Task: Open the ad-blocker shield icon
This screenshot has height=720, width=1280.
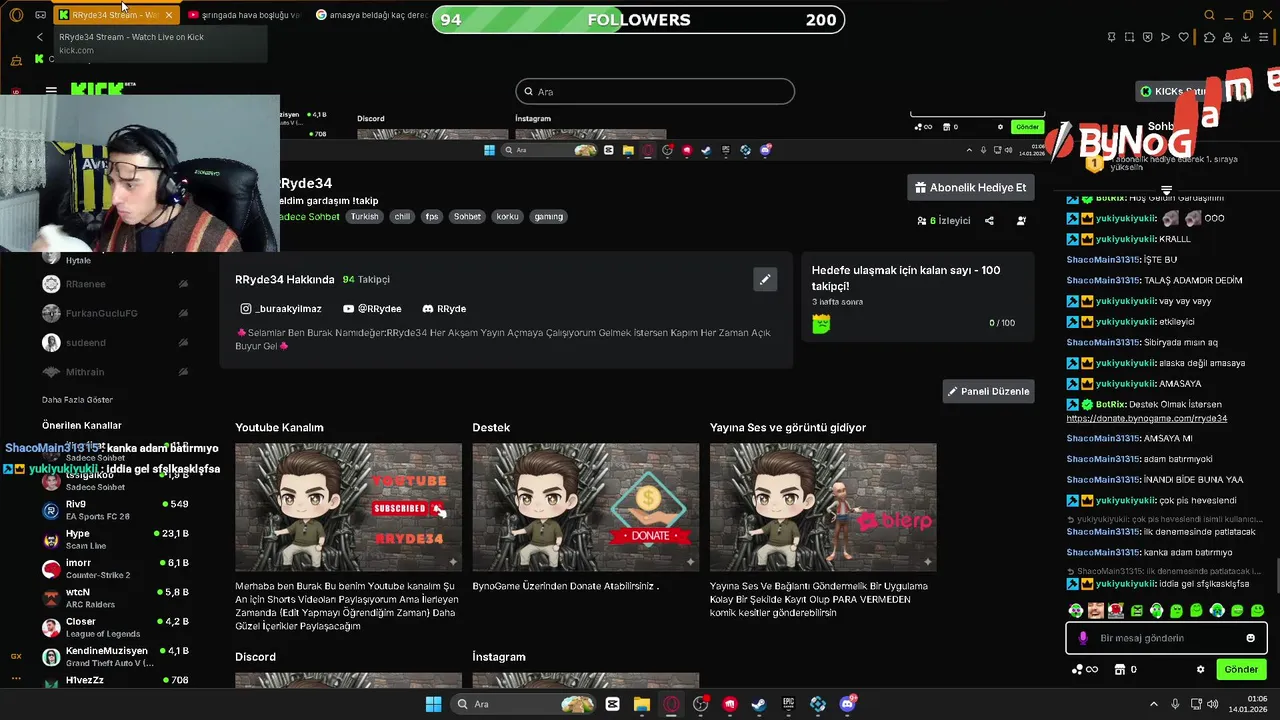Action: (1148, 37)
